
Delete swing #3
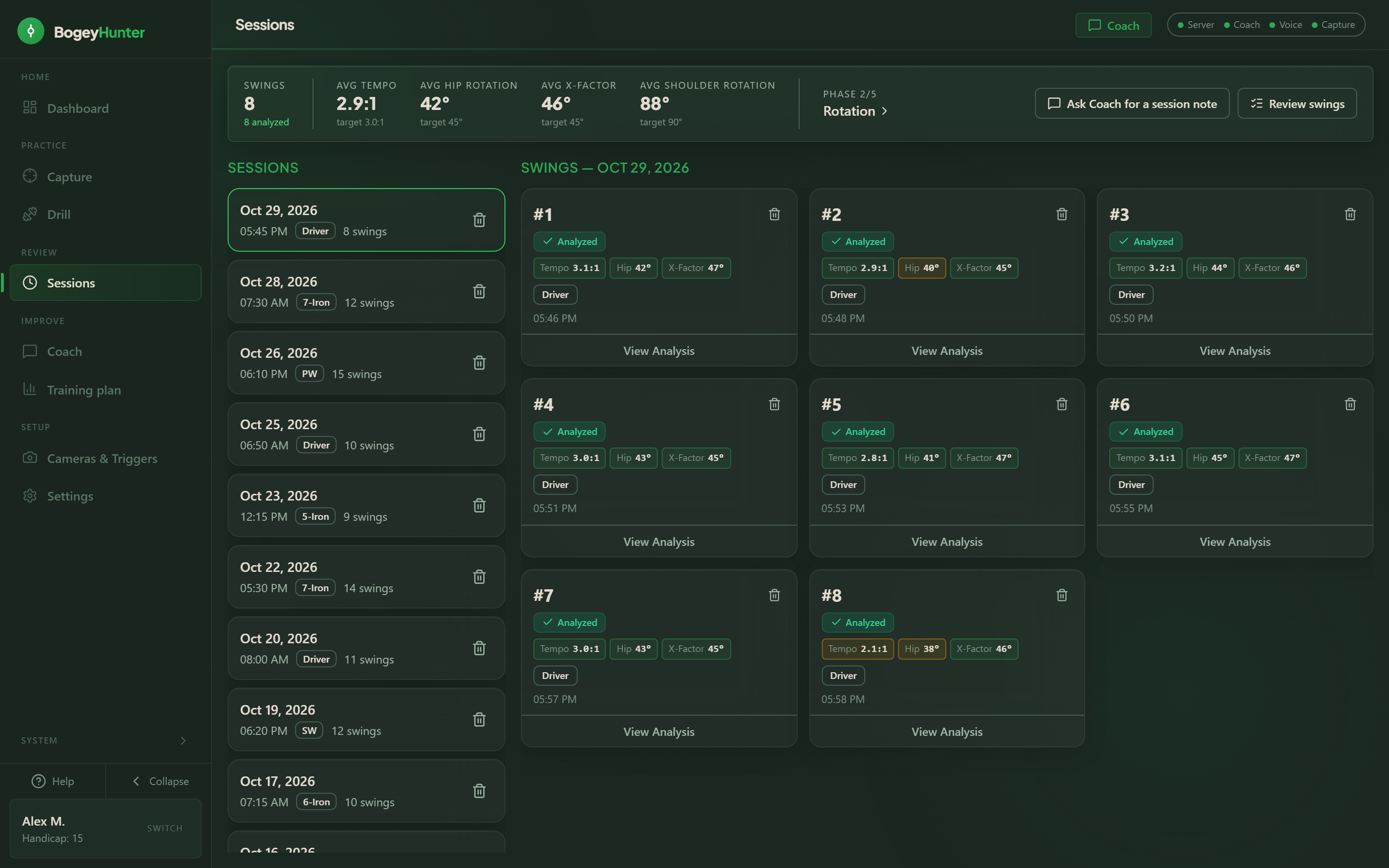(1350, 214)
